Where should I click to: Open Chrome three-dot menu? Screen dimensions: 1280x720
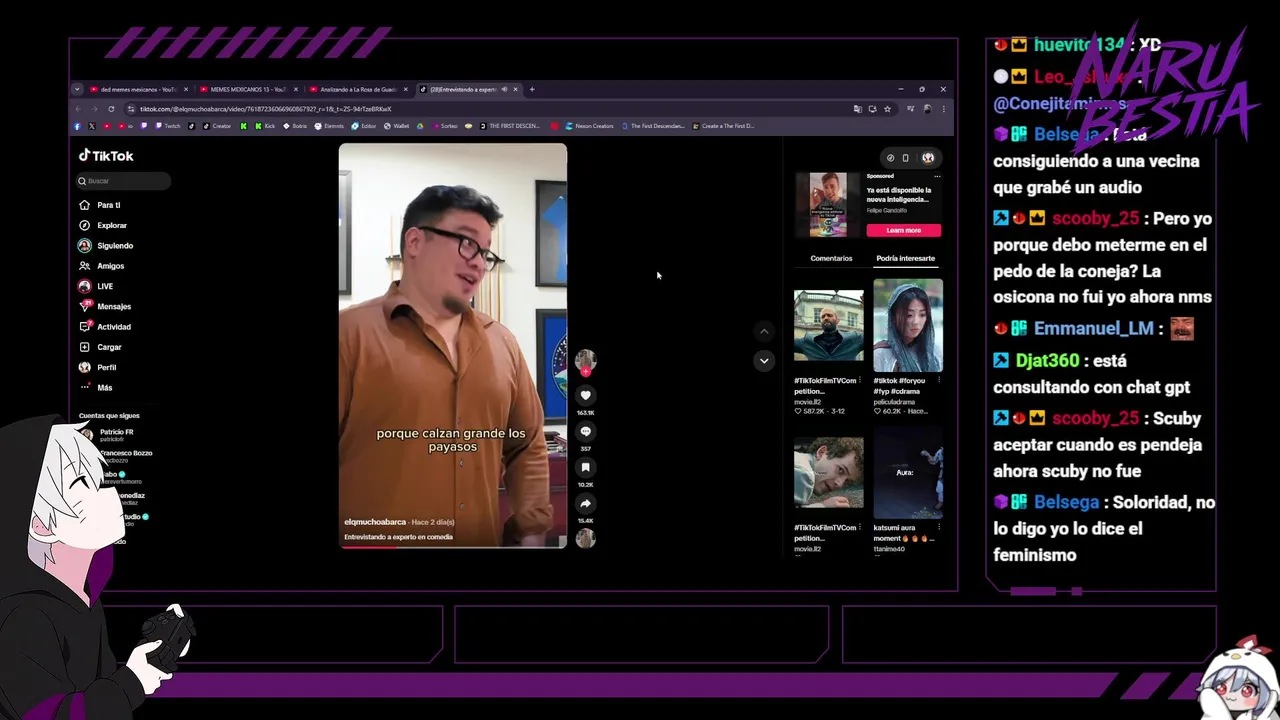pyautogui.click(x=943, y=108)
